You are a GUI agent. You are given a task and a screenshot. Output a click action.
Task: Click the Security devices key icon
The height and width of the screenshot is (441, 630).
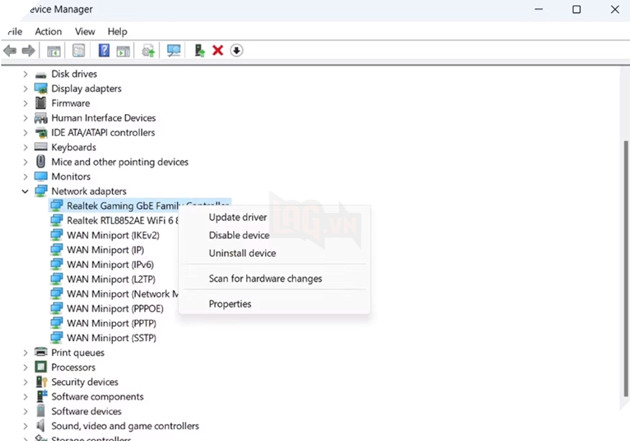(x=41, y=382)
